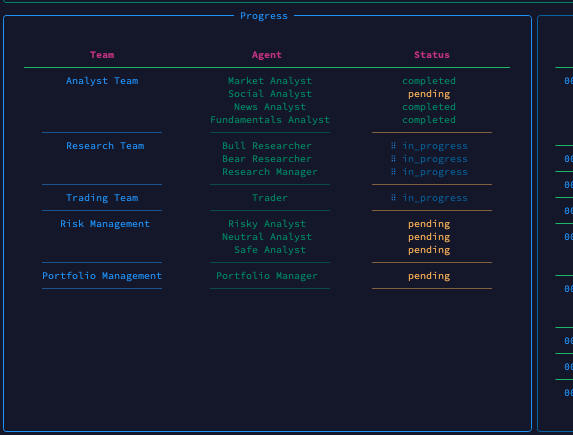Viewport: 573px width, 435px height.
Task: Select the 'Safe Analyst' agent row
Action: (270, 250)
